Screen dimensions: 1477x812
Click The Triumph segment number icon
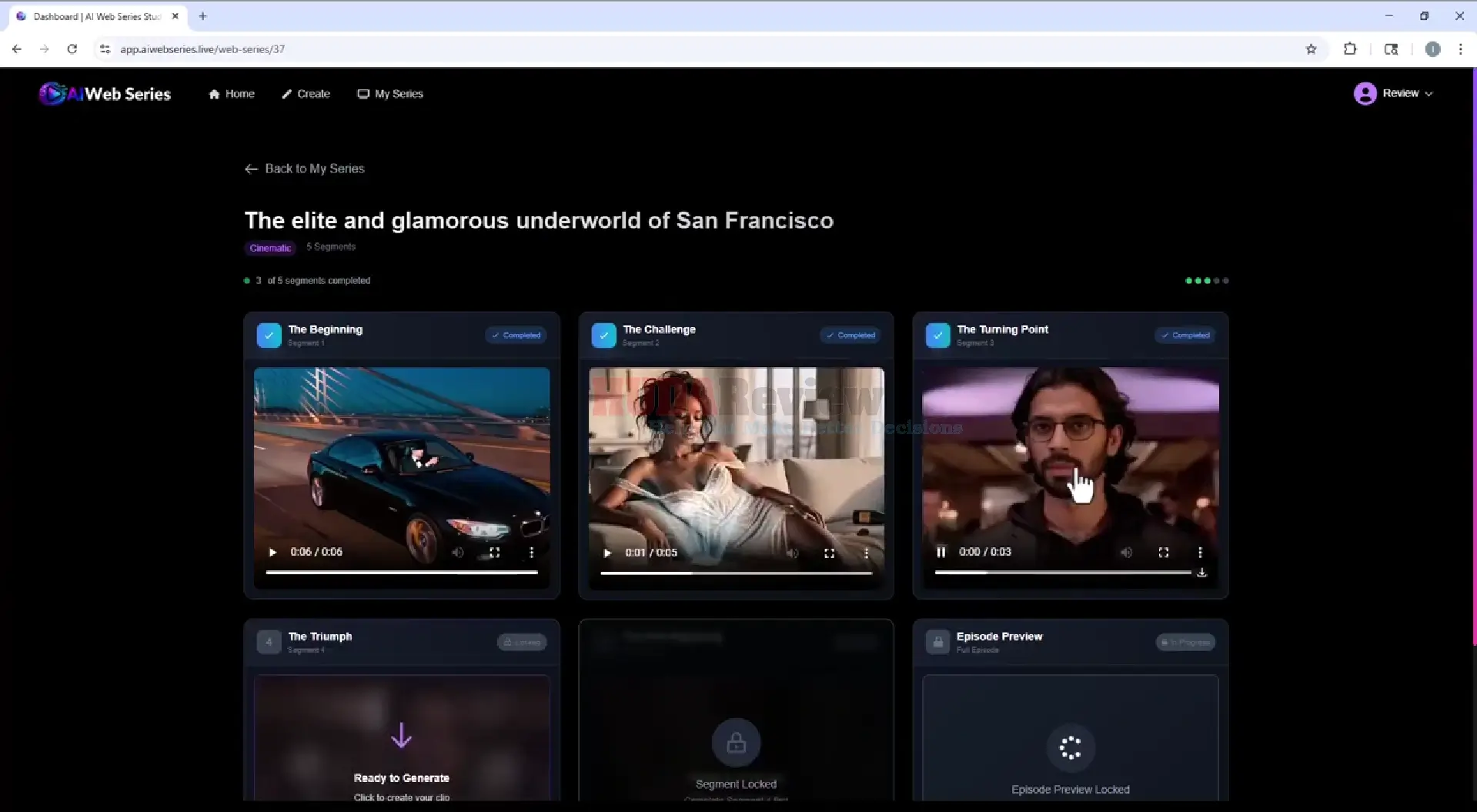(269, 642)
